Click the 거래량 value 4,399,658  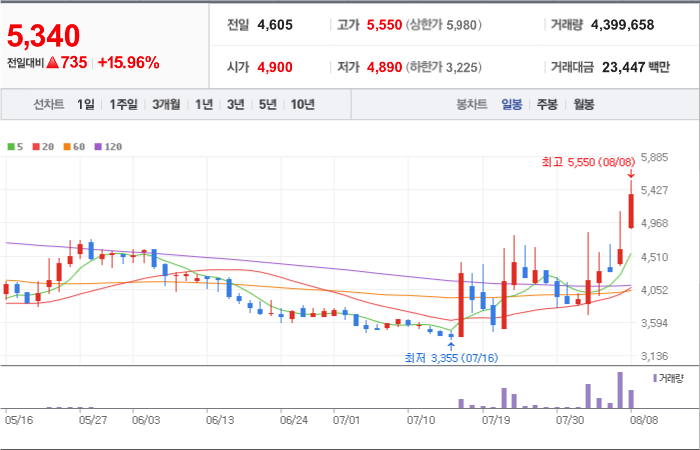coord(622,25)
